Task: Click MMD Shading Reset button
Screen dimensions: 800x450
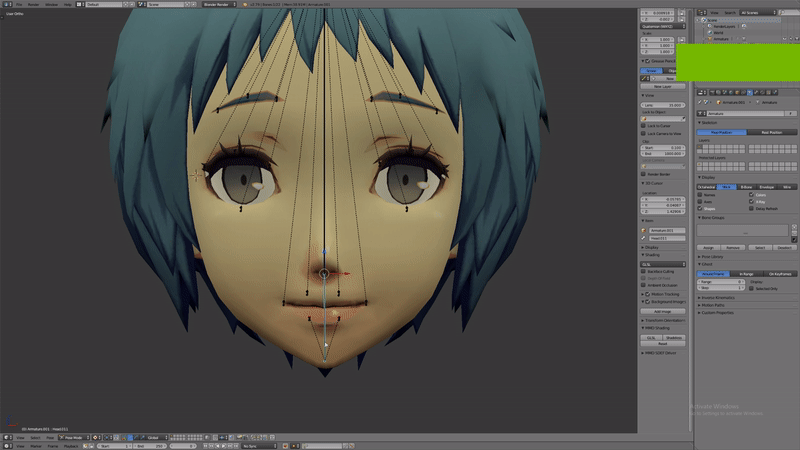Action: (x=663, y=343)
